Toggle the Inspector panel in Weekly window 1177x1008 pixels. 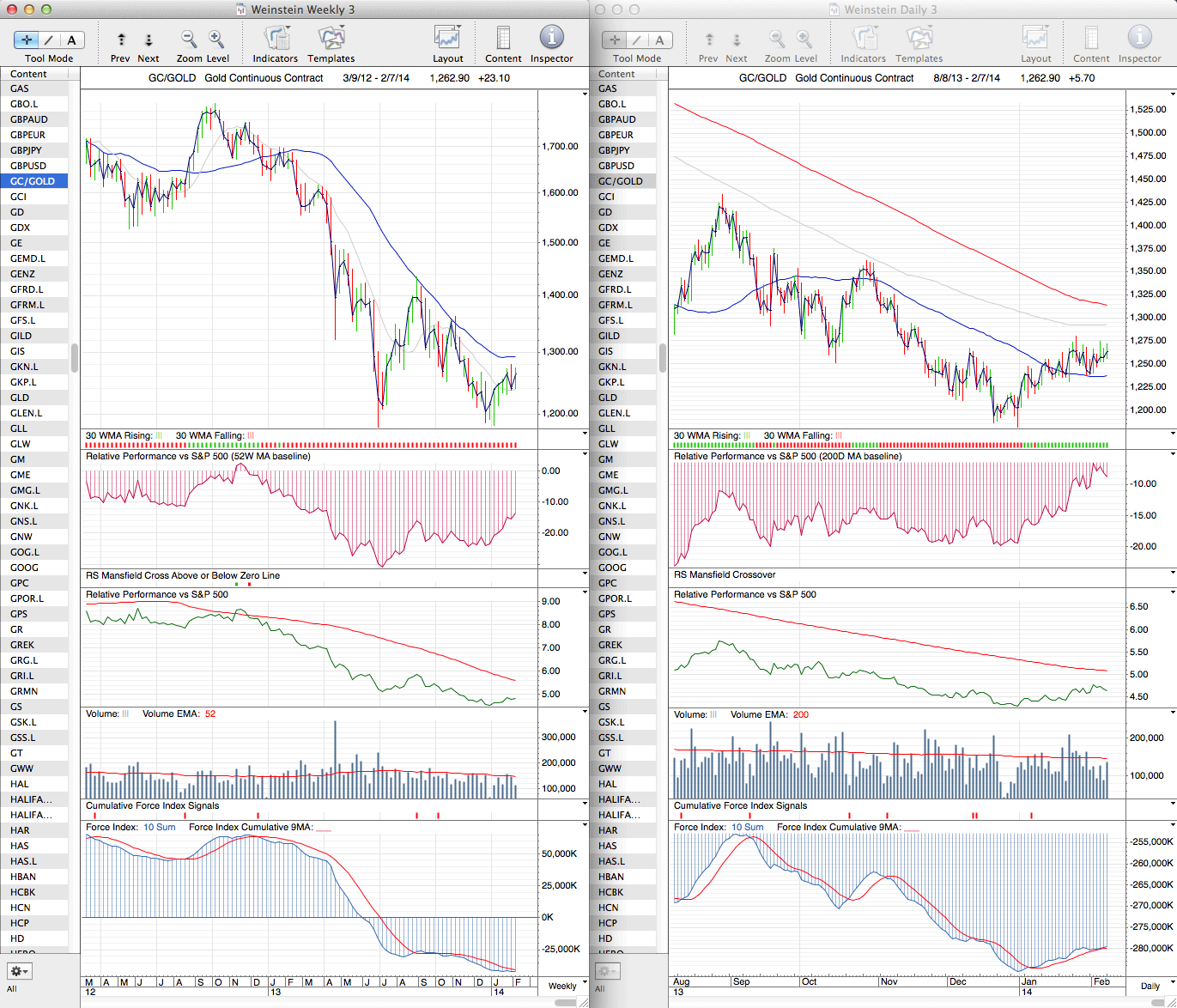pyautogui.click(x=551, y=39)
